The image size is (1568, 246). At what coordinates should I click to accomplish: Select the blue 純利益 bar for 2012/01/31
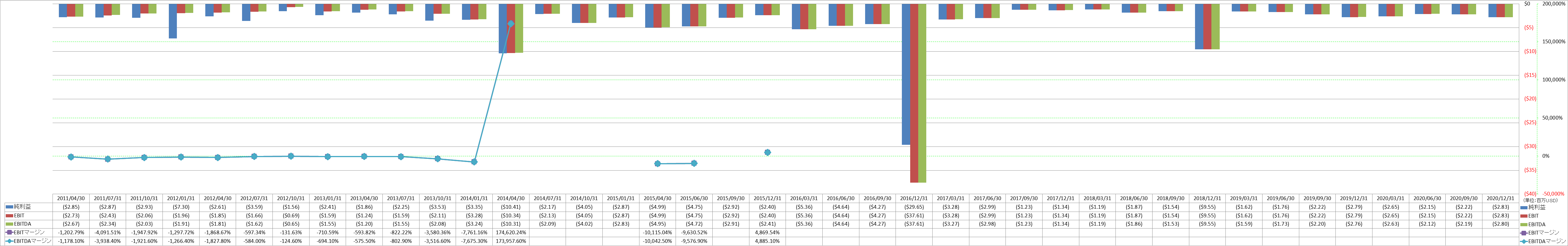pyautogui.click(x=173, y=21)
